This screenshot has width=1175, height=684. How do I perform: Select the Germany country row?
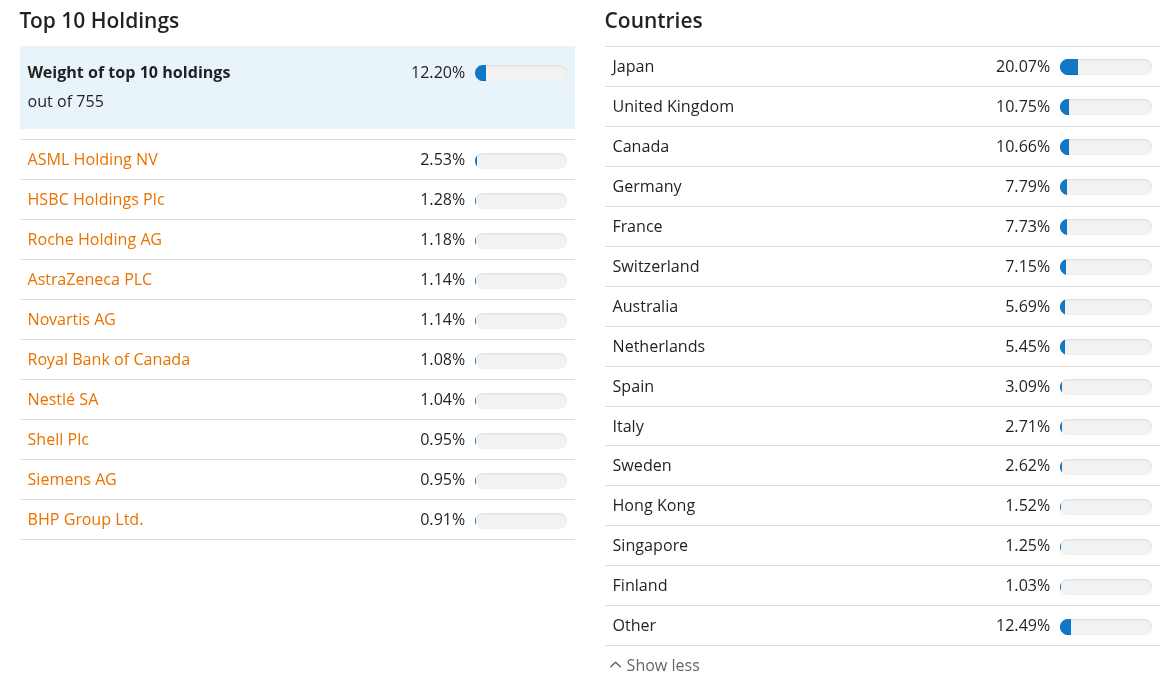click(882, 187)
